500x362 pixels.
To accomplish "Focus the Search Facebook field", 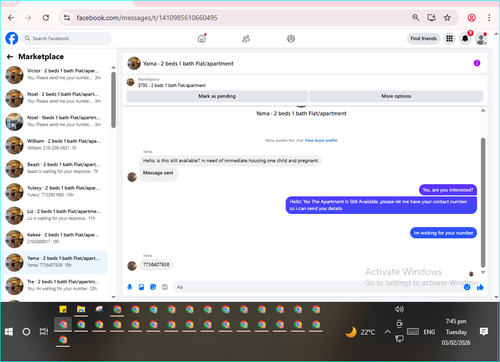I will pyautogui.click(x=67, y=38).
